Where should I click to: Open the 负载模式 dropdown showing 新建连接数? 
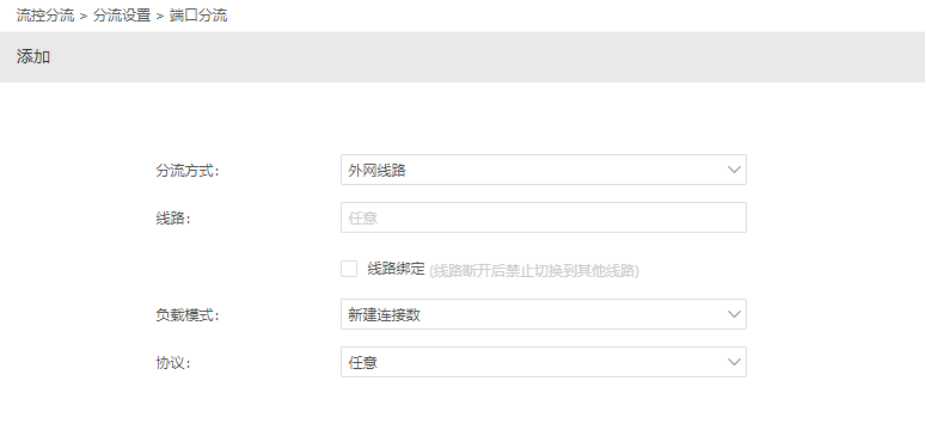(543, 314)
